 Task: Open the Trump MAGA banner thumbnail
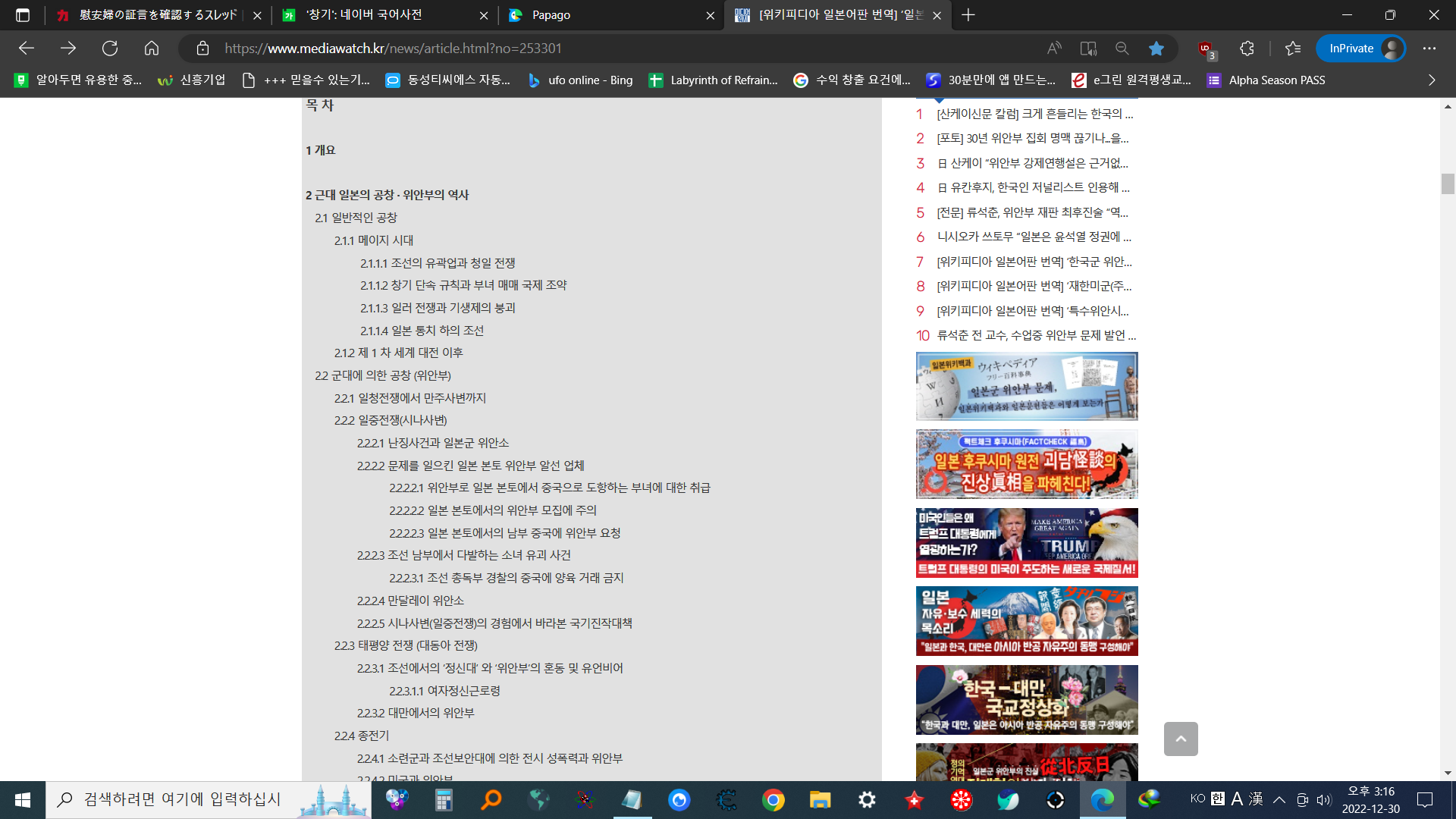(1027, 543)
